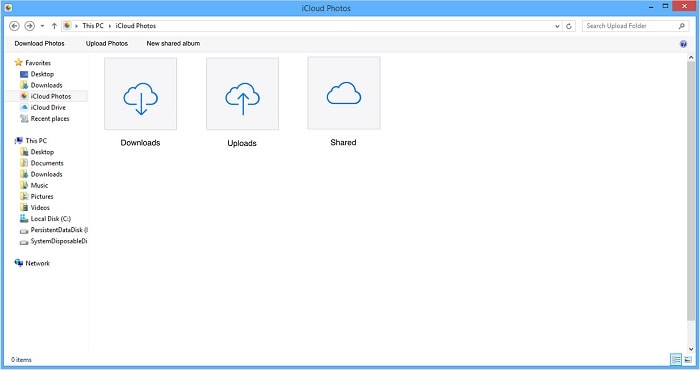Open Downloads under This PC
This screenshot has width=700, height=370.
[46, 175]
